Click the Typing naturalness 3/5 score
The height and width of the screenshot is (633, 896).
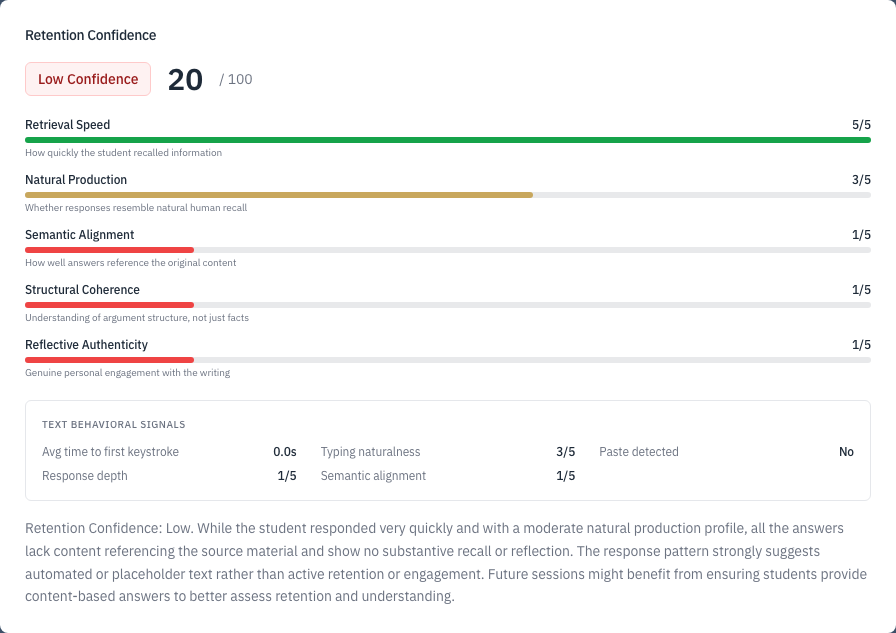tap(565, 451)
